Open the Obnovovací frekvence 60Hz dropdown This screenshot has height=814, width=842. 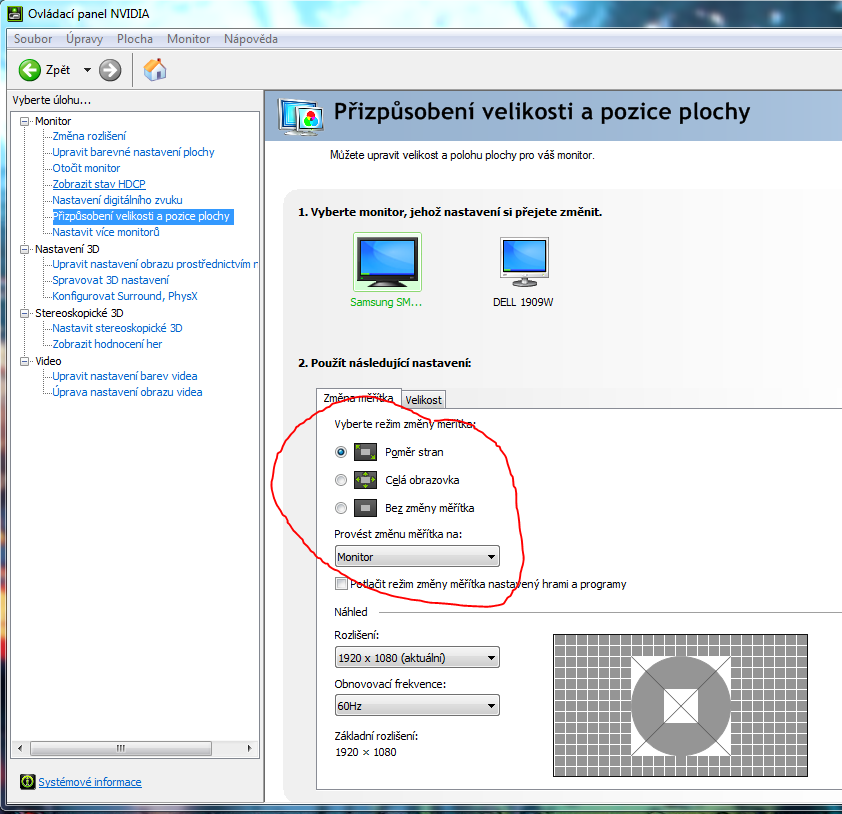[417, 706]
